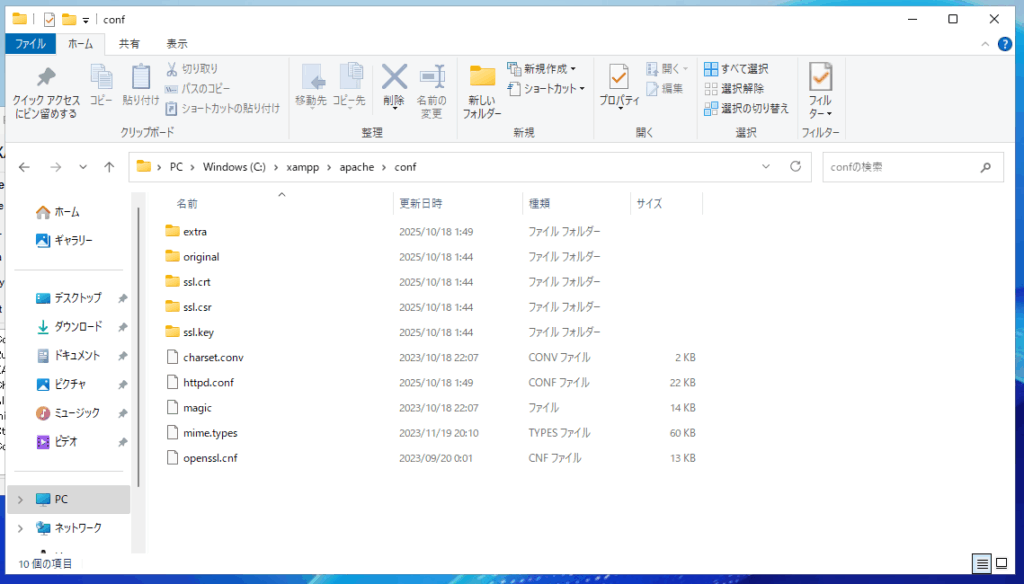1024x584 pixels.
Task: Create a new folder with ribbon icon
Action: pyautogui.click(x=482, y=78)
